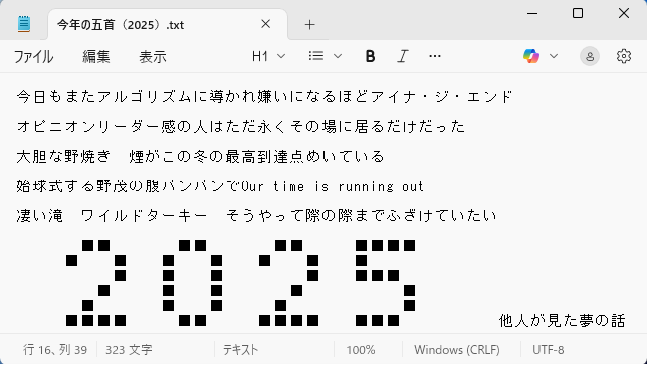Click line starting 凄い滝 ワイルドターキー
This screenshot has width=648, height=365.
[256, 216]
